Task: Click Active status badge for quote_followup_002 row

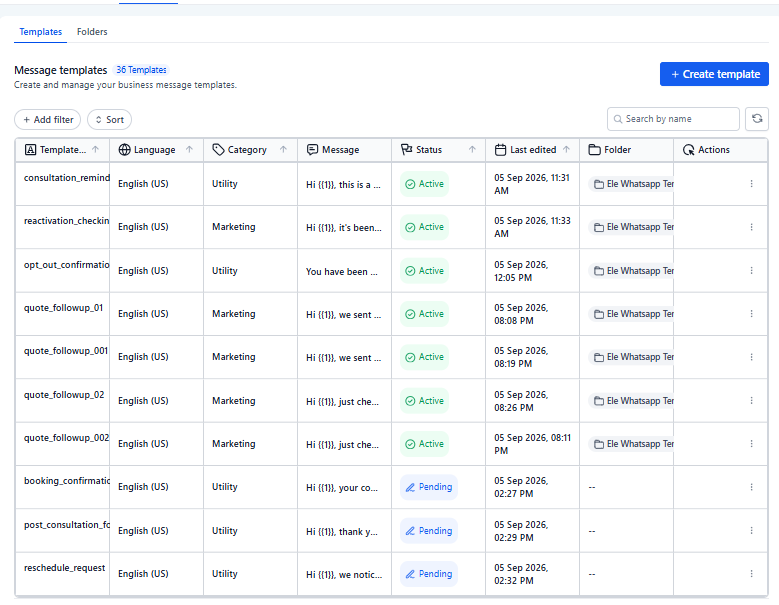Action: point(424,444)
